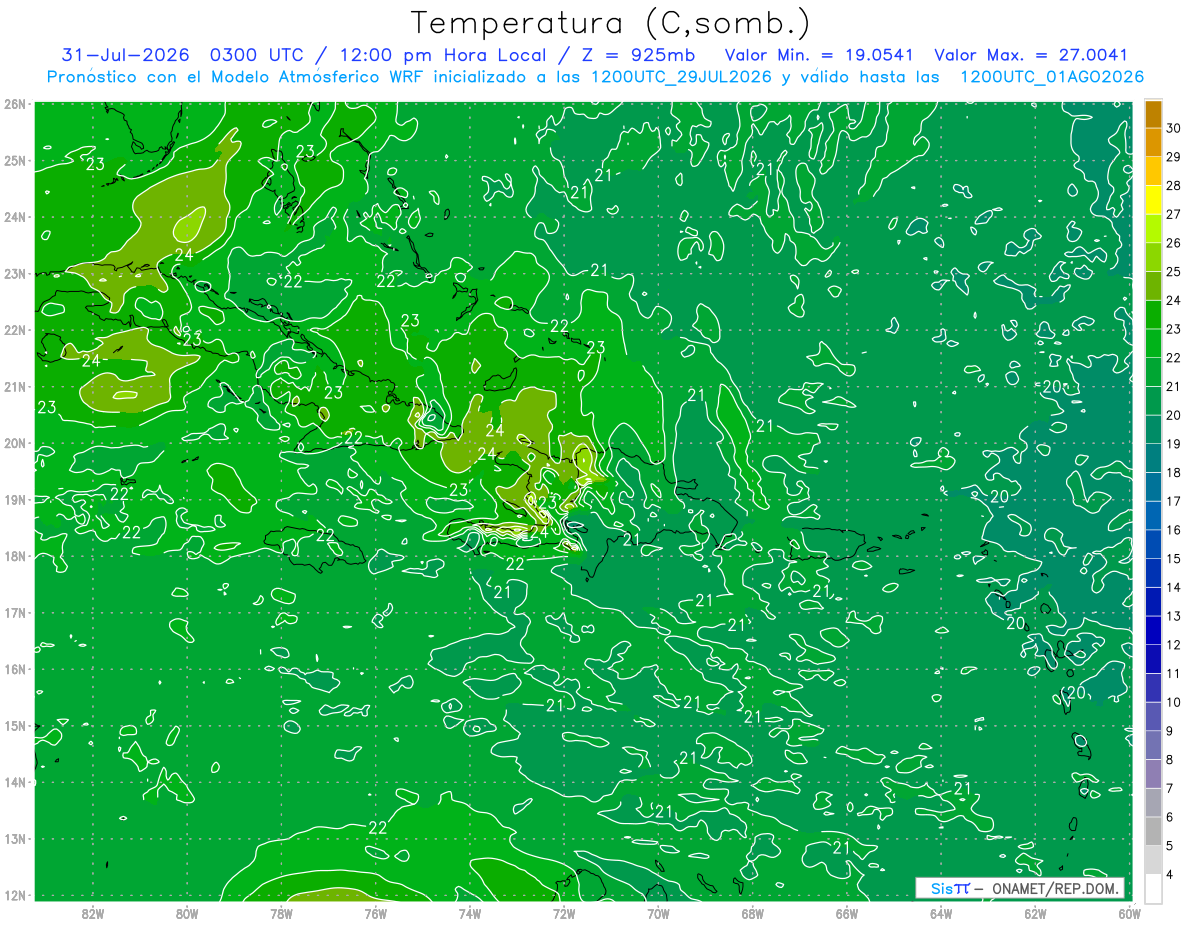
Task: Click the "0300 UTC" time label
Action: pos(258,55)
